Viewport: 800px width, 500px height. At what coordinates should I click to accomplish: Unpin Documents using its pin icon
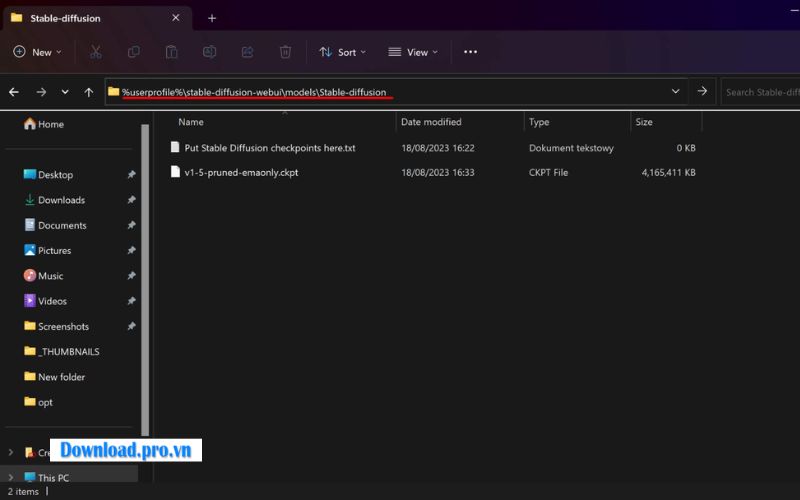(x=131, y=225)
